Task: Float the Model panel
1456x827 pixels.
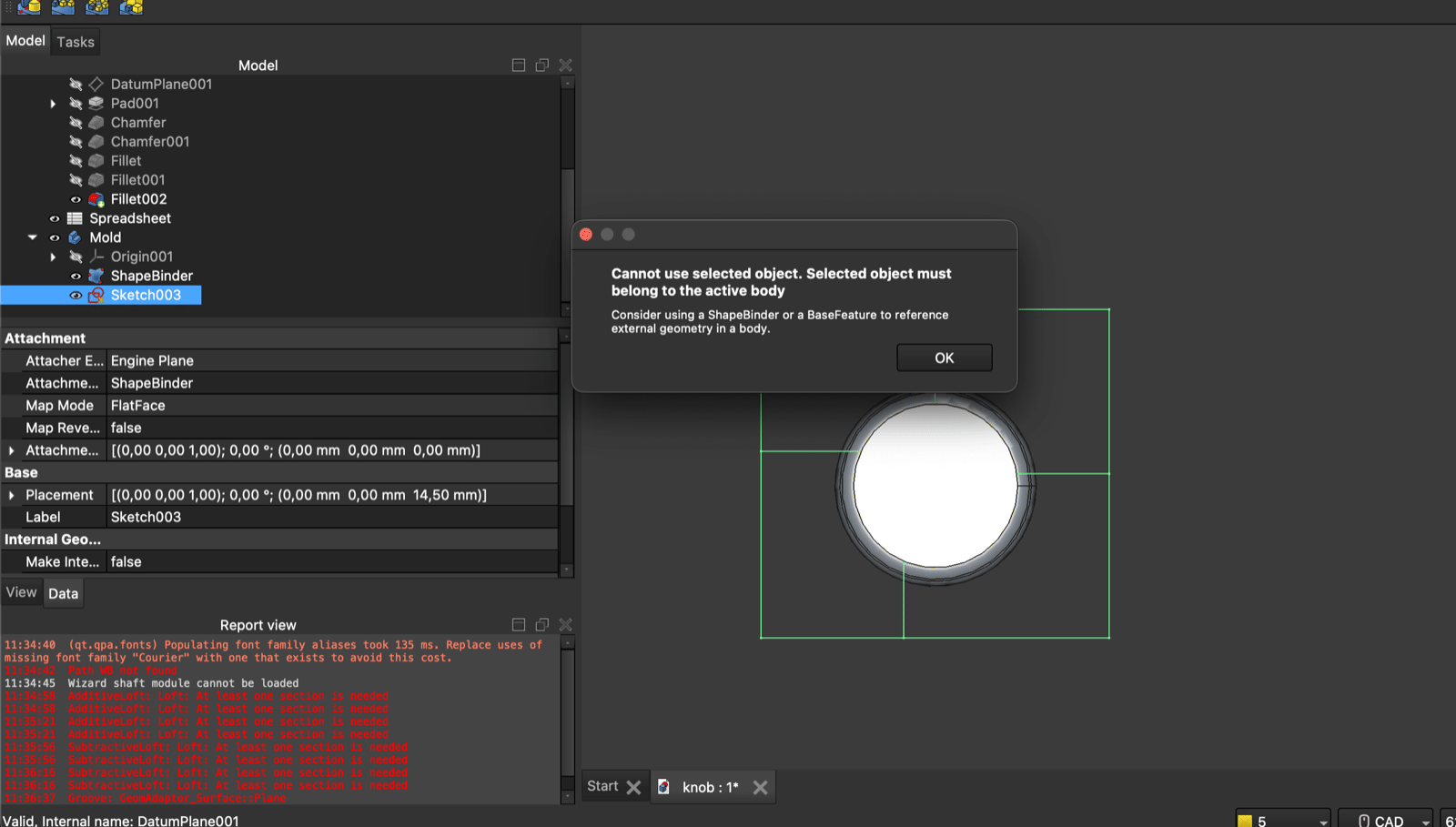Action: (x=542, y=66)
